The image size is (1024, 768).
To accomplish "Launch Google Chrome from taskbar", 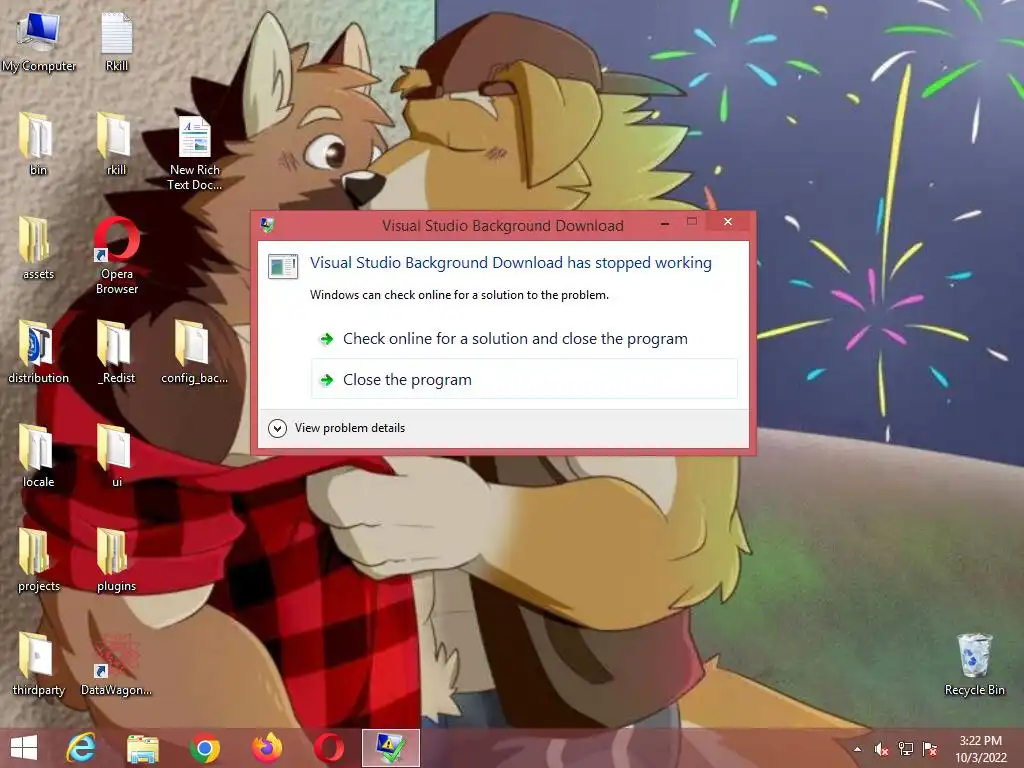I will pyautogui.click(x=204, y=748).
